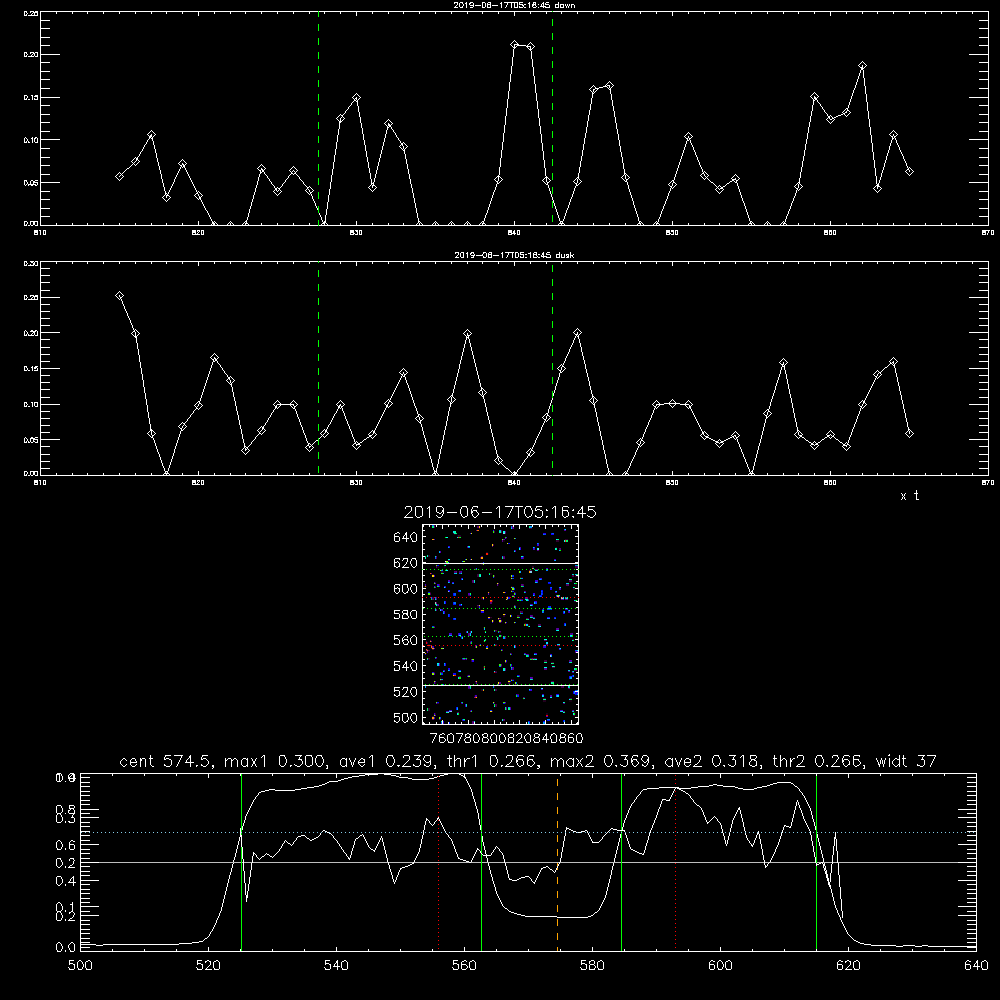This screenshot has width=1000, height=1000.
Task: Click the "840" x-axis label of dawn plot
Action: tap(515, 233)
